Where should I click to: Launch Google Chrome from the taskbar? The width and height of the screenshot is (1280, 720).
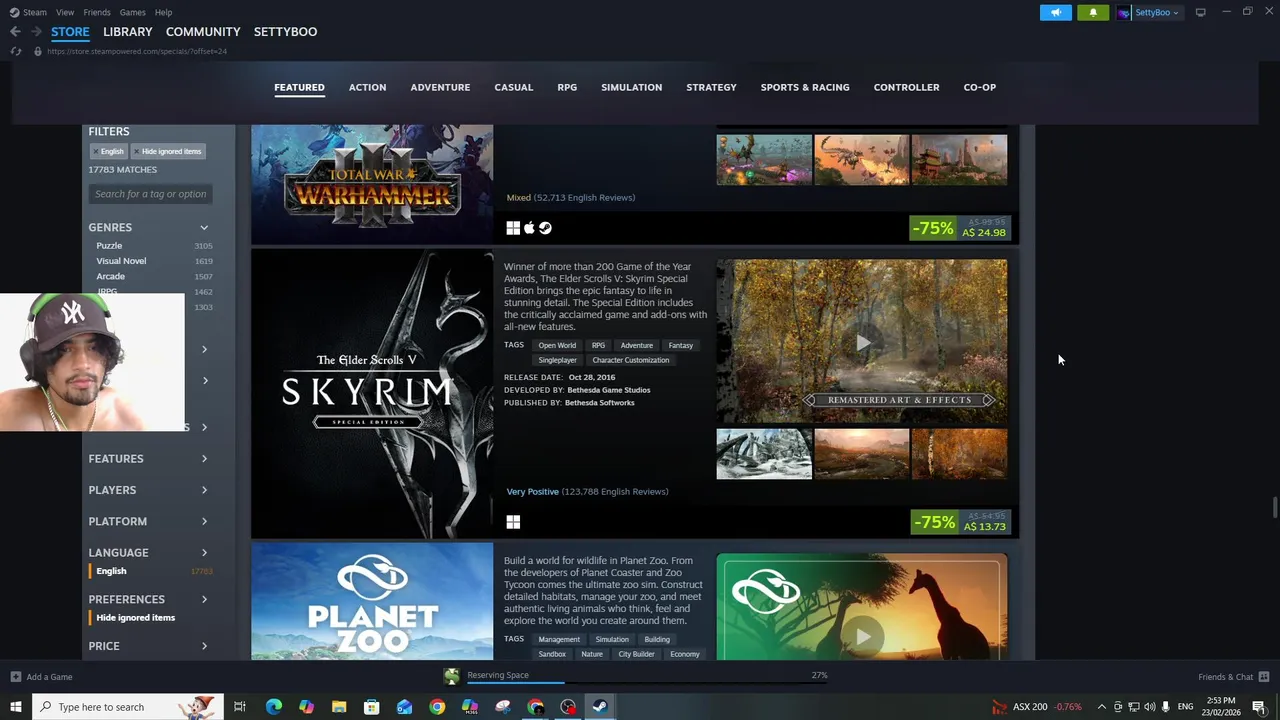click(x=437, y=707)
